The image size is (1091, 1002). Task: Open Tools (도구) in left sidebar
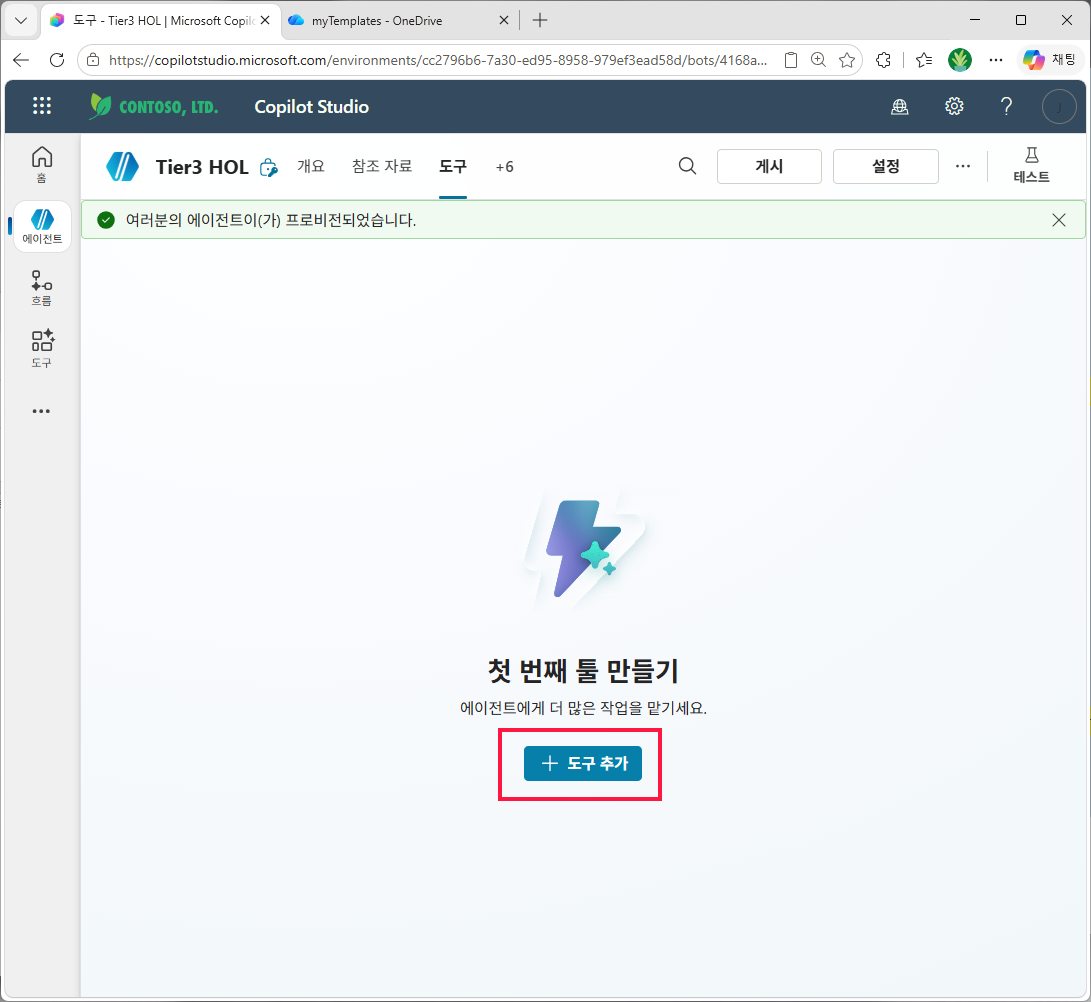(x=42, y=349)
